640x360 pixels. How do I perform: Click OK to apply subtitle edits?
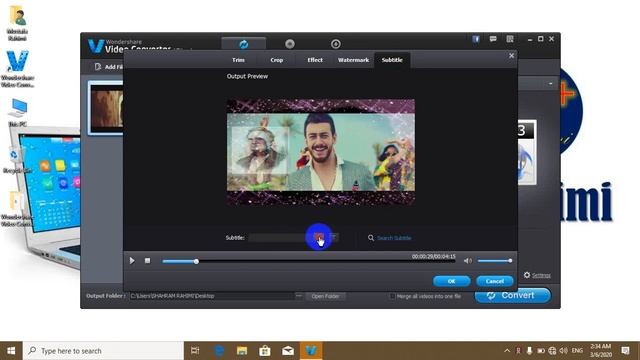click(451, 281)
